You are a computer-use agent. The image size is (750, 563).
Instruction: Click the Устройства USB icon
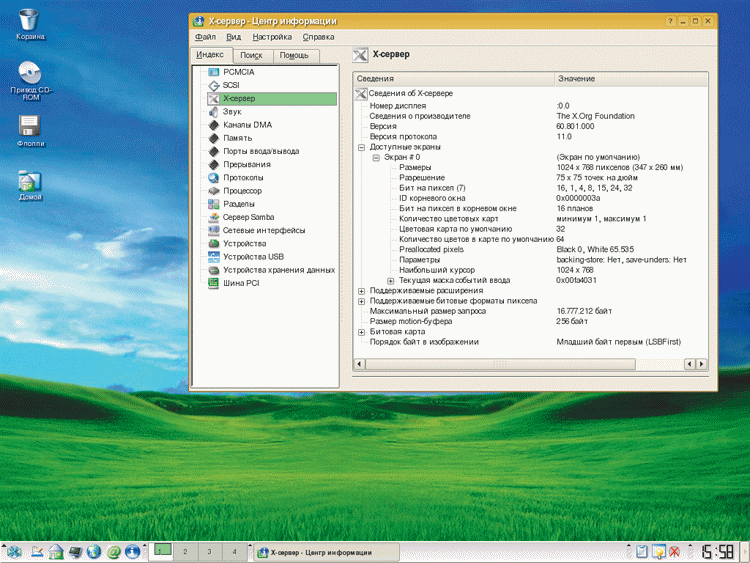click(x=213, y=257)
